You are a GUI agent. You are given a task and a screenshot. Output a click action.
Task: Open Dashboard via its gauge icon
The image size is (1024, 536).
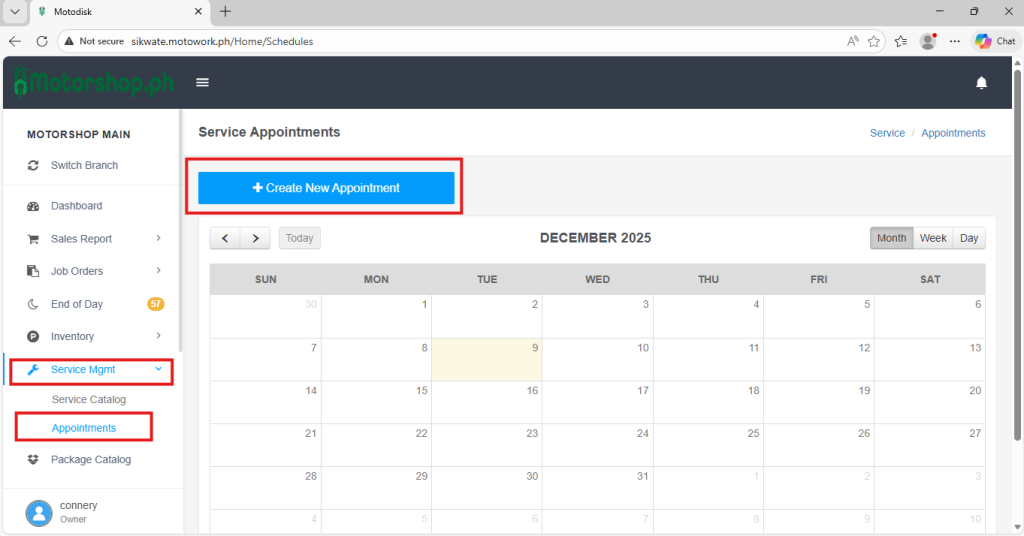(x=33, y=206)
